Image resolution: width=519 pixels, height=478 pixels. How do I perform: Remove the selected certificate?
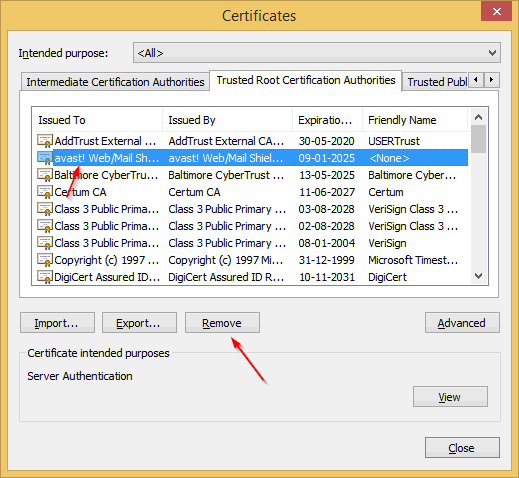pyautogui.click(x=222, y=323)
